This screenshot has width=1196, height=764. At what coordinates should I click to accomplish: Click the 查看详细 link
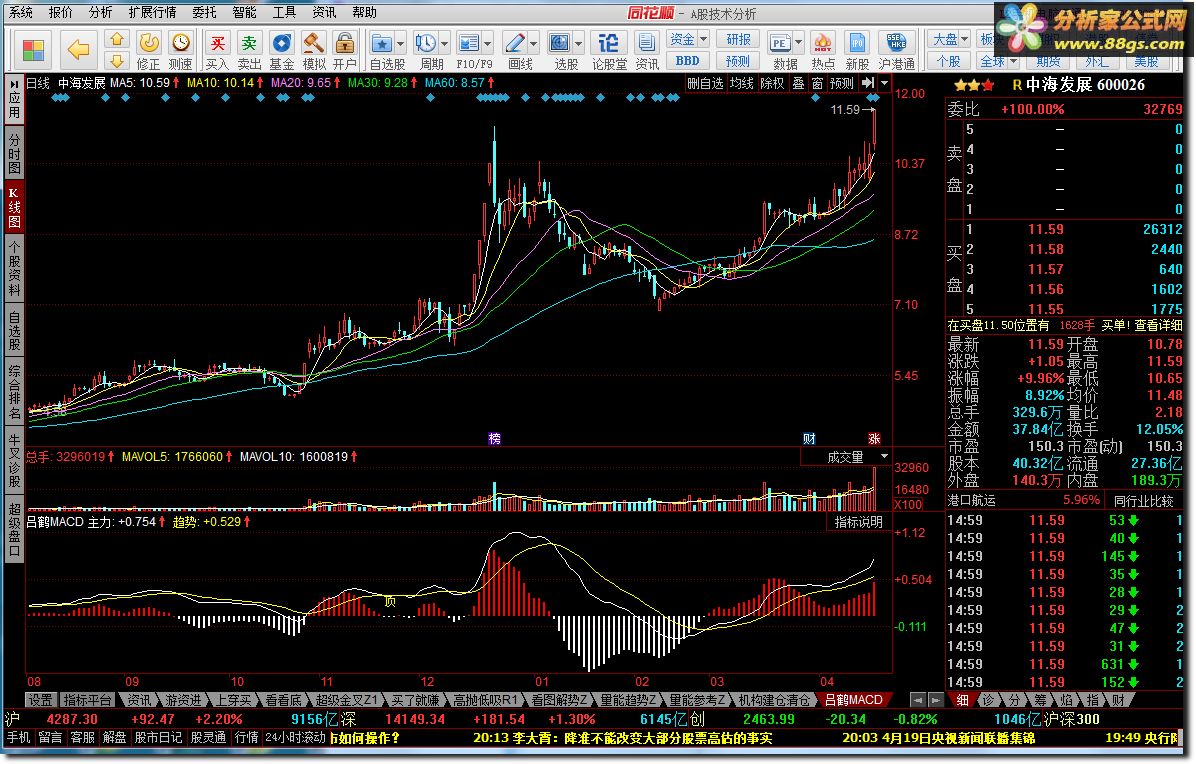point(1158,326)
